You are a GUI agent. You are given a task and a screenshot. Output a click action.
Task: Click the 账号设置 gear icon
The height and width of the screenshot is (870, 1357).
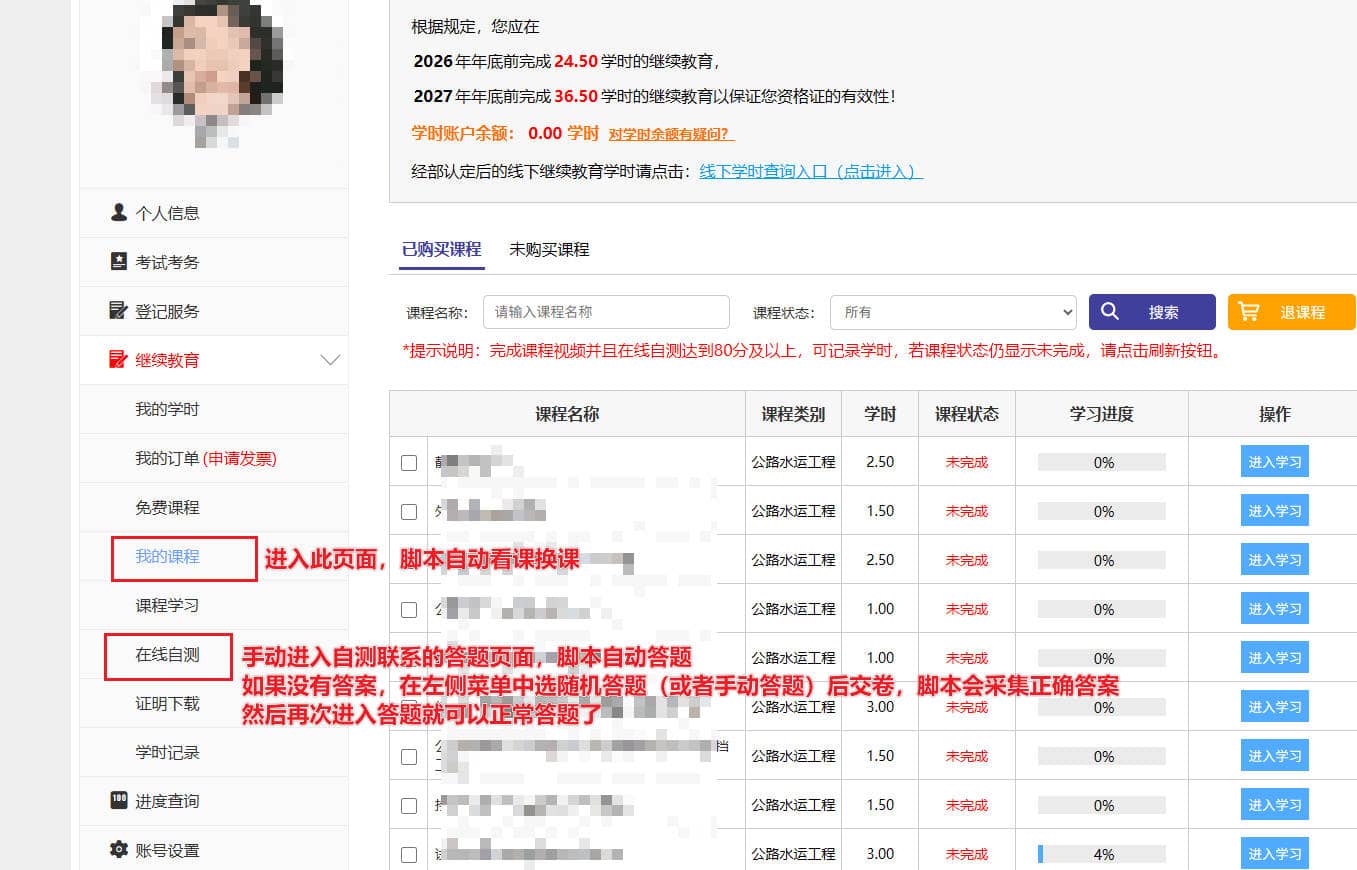[x=119, y=849]
